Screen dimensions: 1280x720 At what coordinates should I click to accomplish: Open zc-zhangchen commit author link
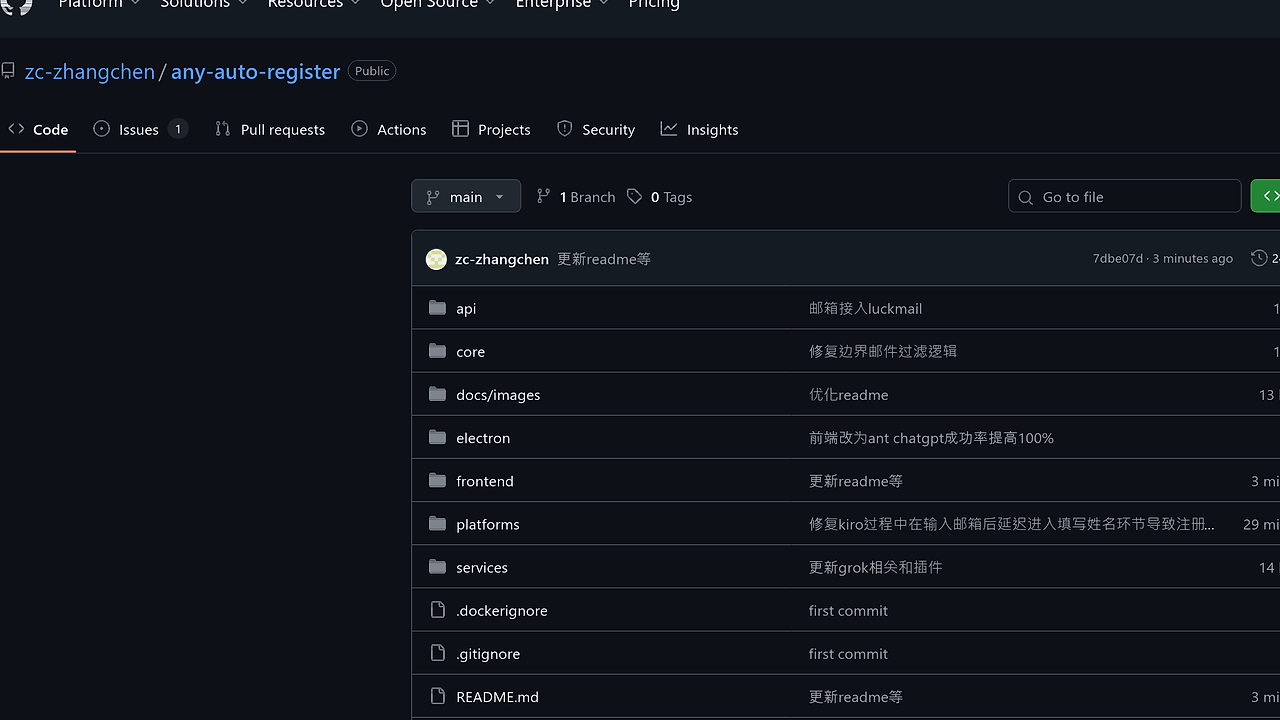pos(502,259)
